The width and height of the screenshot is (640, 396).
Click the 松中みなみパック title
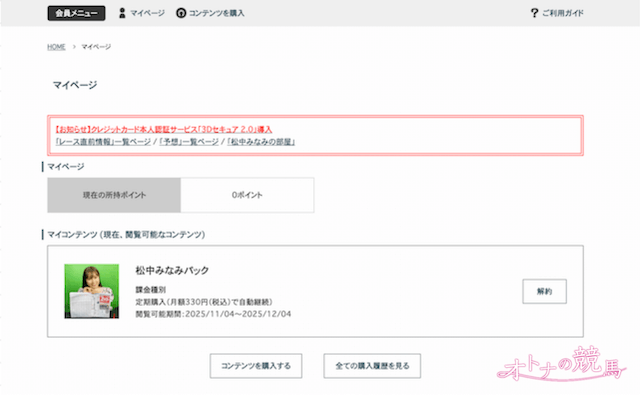pos(172,270)
